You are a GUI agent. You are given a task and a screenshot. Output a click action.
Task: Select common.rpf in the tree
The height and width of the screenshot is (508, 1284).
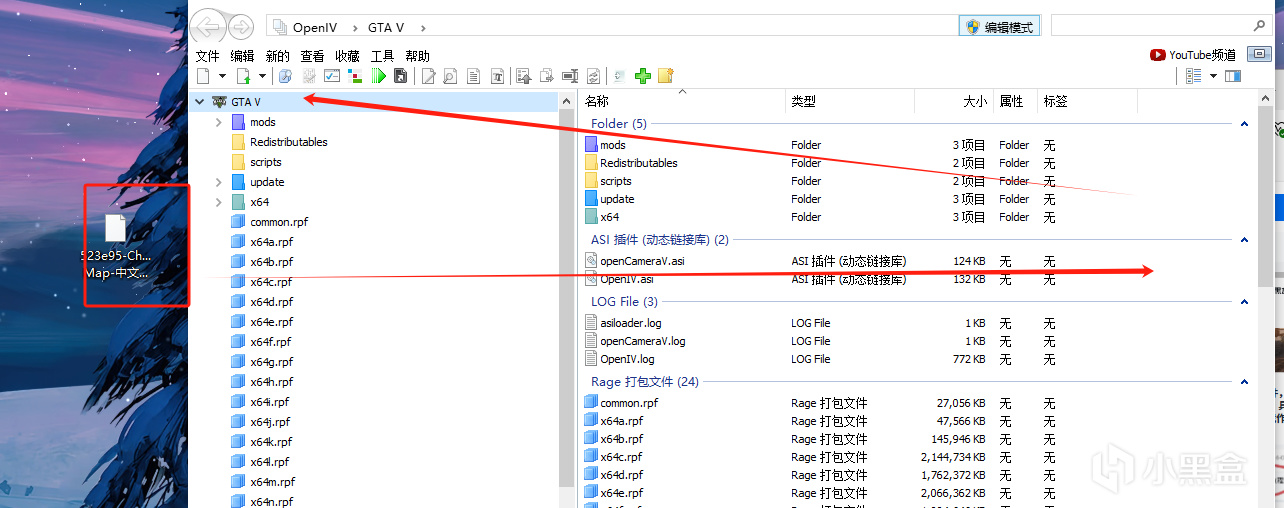(271, 222)
